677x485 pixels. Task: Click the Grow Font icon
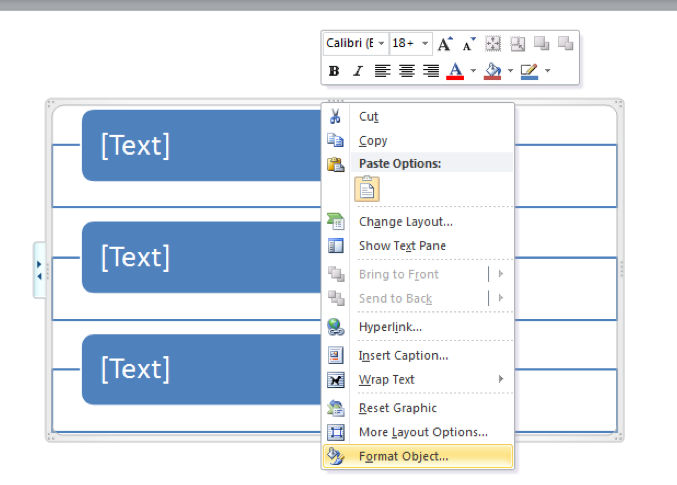(x=445, y=44)
